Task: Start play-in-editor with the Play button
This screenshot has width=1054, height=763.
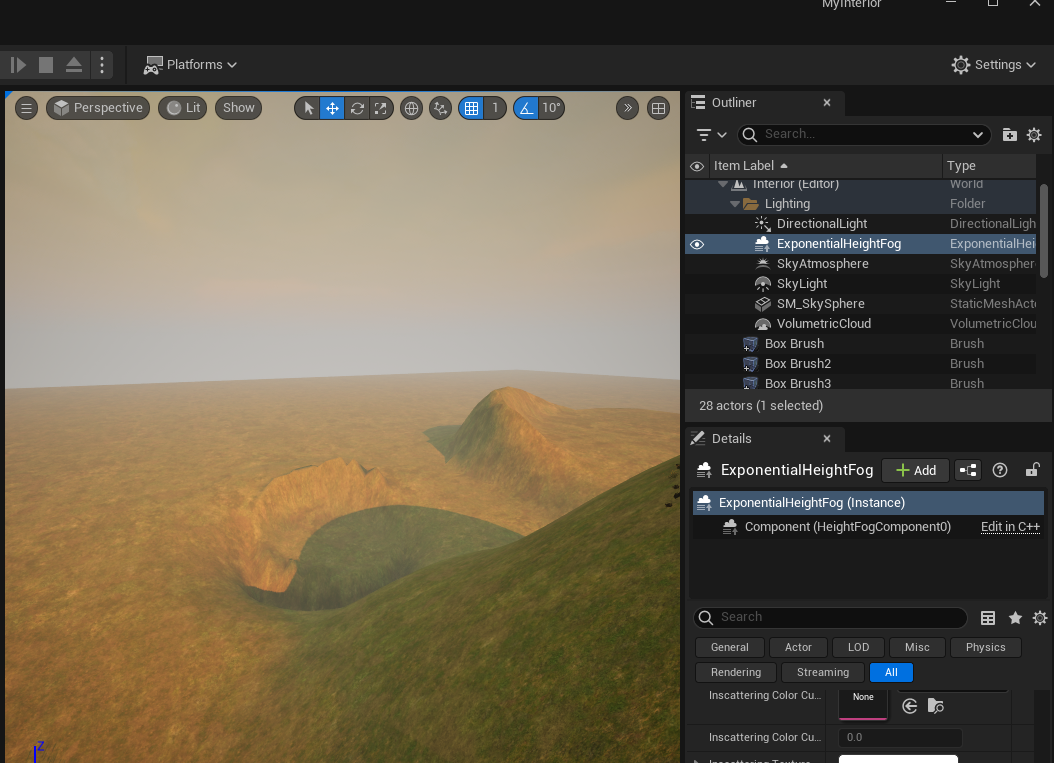Action: [18, 65]
